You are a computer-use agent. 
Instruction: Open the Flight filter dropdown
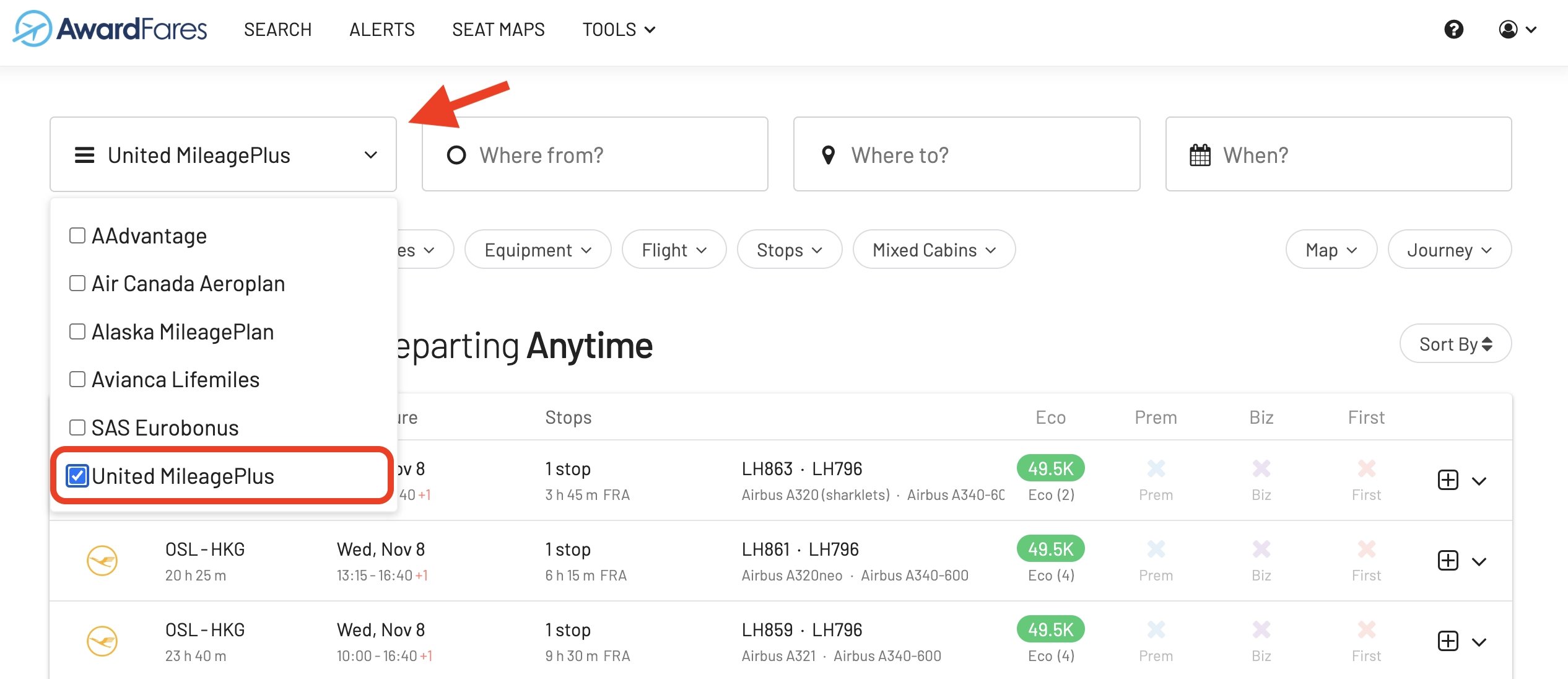(674, 250)
